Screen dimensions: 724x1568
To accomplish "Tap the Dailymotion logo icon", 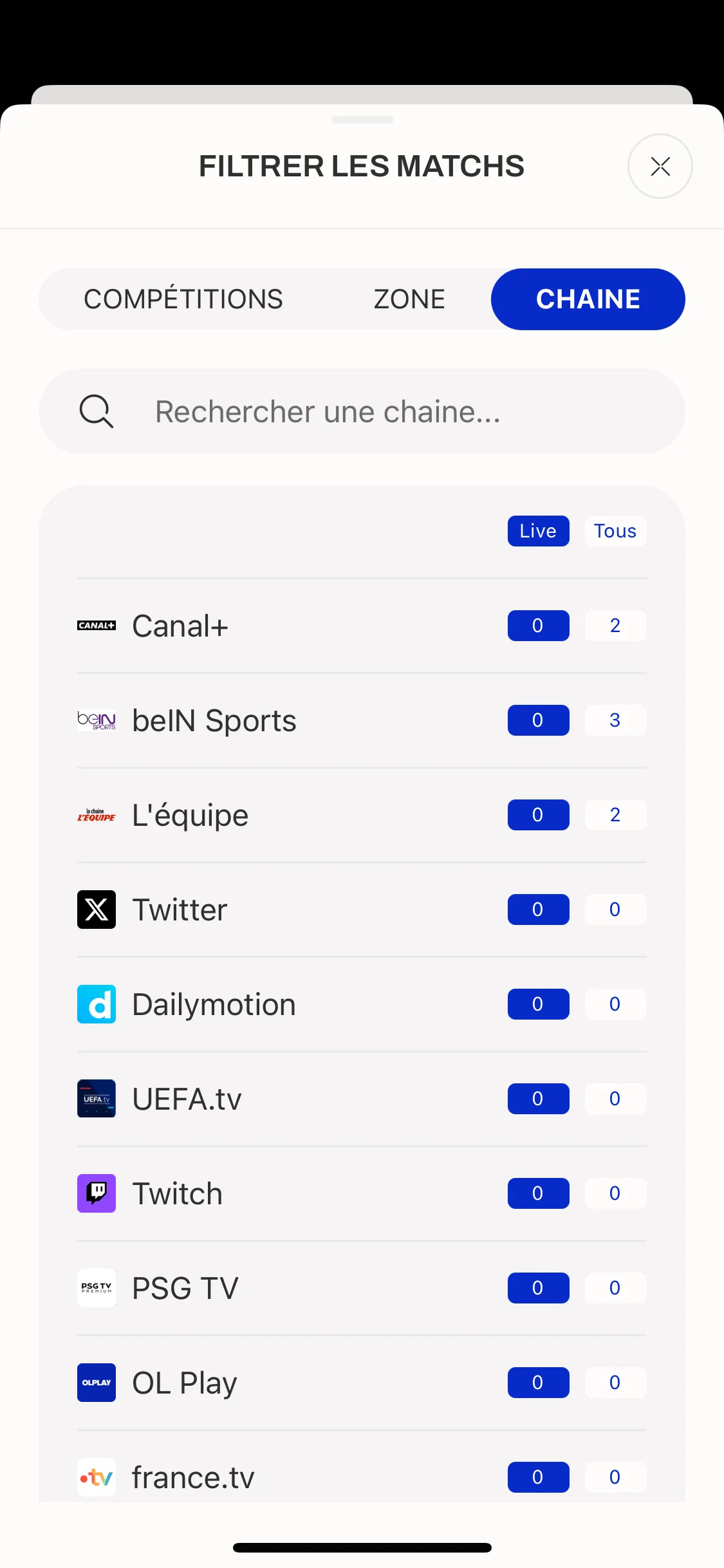I will 97,1004.
